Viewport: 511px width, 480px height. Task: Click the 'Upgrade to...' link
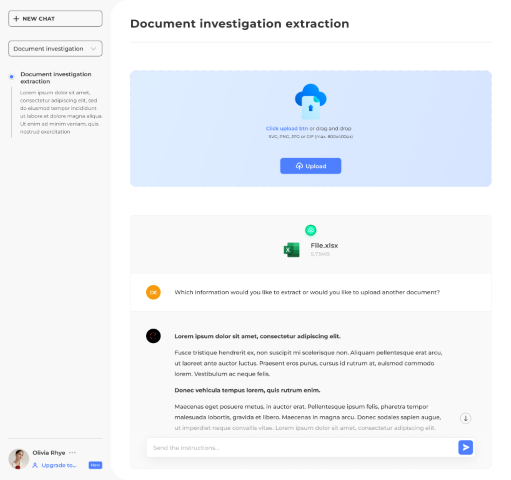pyautogui.click(x=59, y=465)
